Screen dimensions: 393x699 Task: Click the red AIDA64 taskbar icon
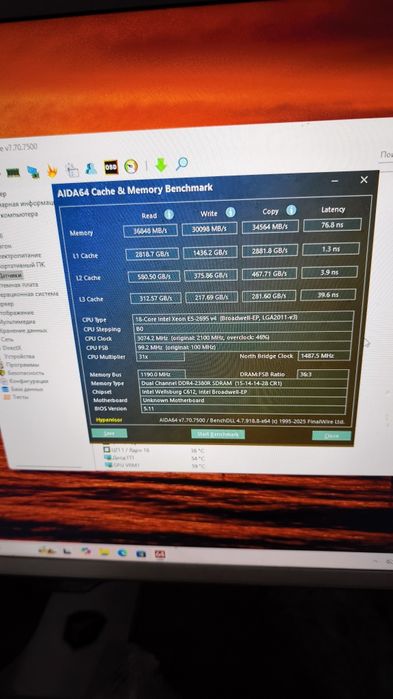tap(160, 554)
